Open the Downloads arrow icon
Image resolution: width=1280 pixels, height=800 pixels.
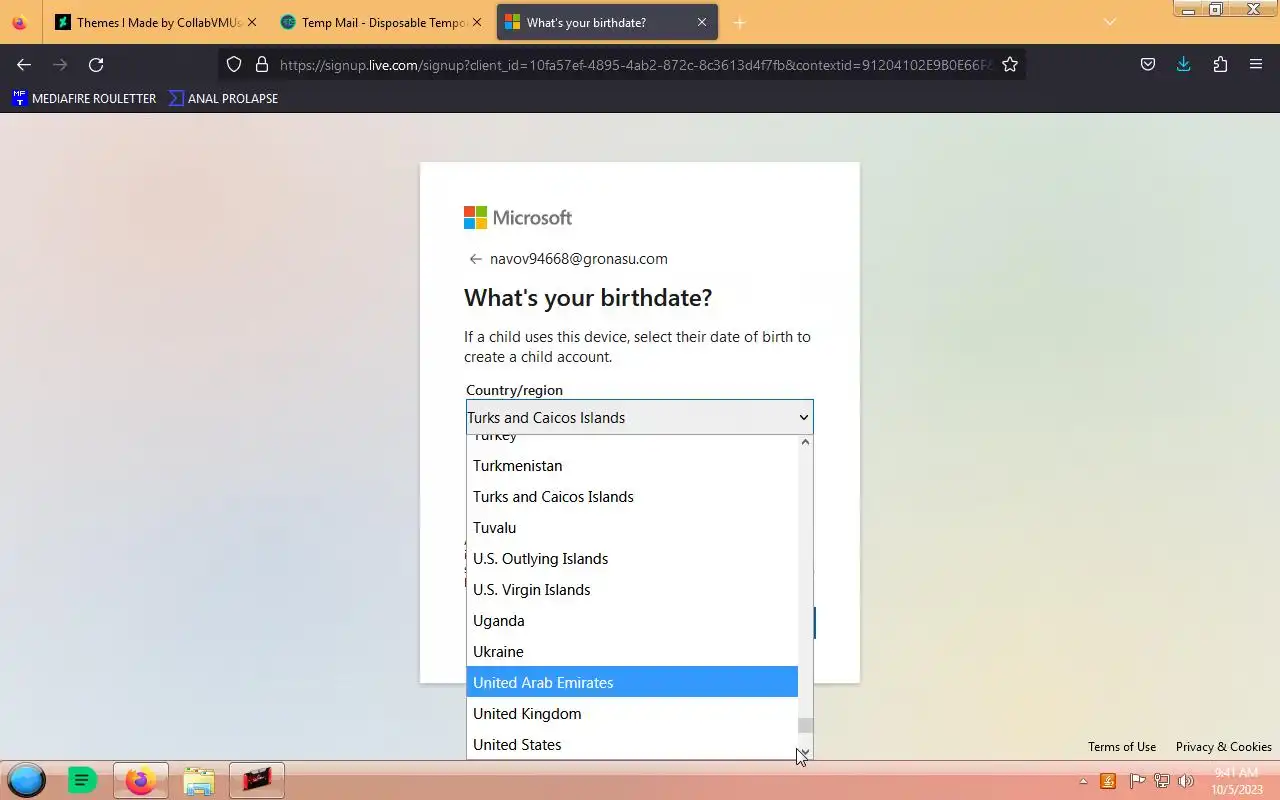click(x=1184, y=64)
